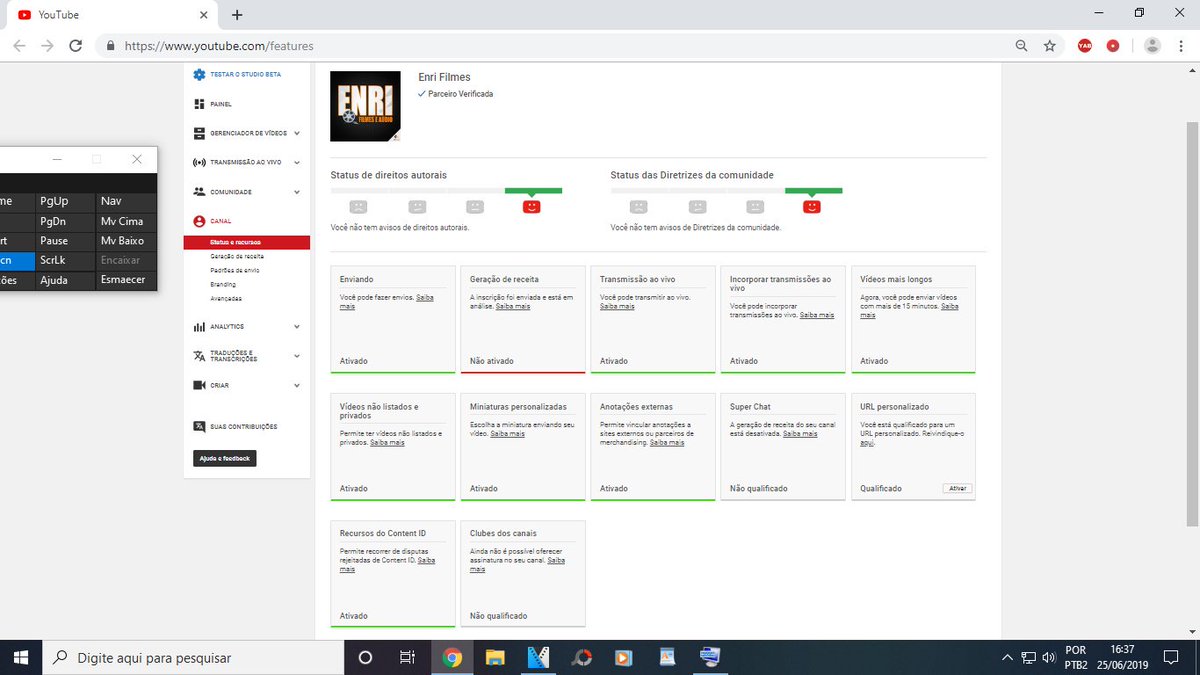Click the Transmissão ao Vivo broadcast icon

click(199, 161)
